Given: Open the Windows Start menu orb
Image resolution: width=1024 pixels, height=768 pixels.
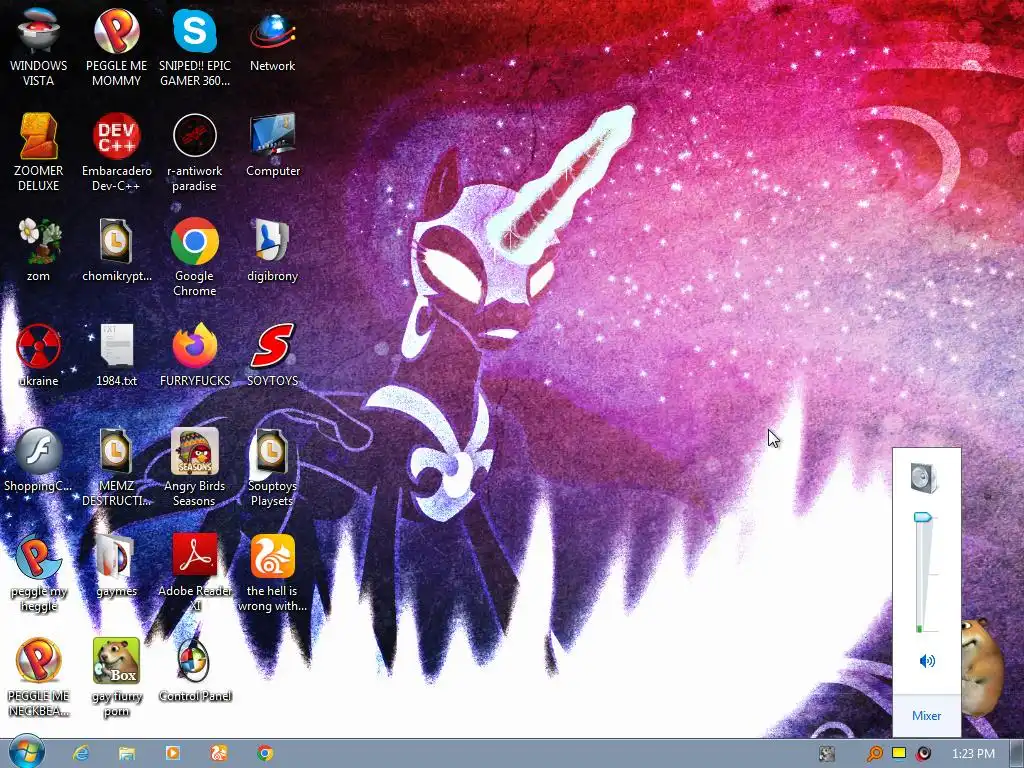Looking at the screenshot, I should pyautogui.click(x=26, y=753).
